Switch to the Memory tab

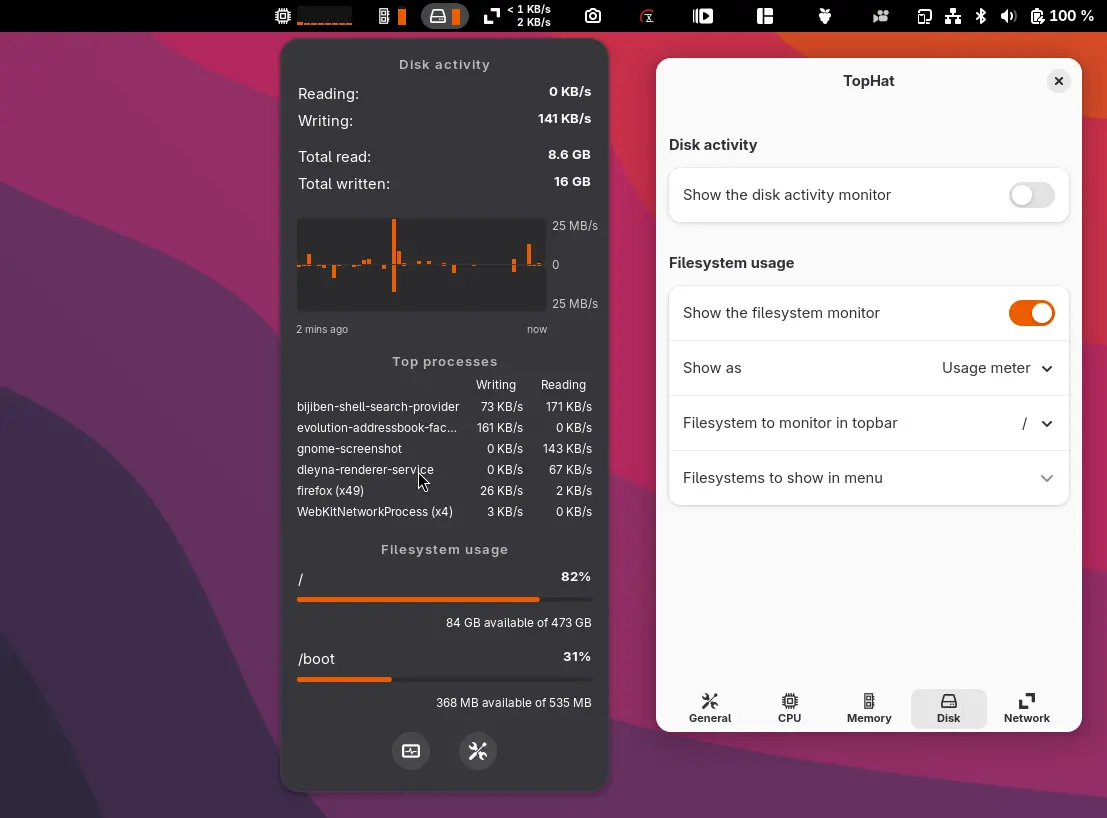point(869,708)
